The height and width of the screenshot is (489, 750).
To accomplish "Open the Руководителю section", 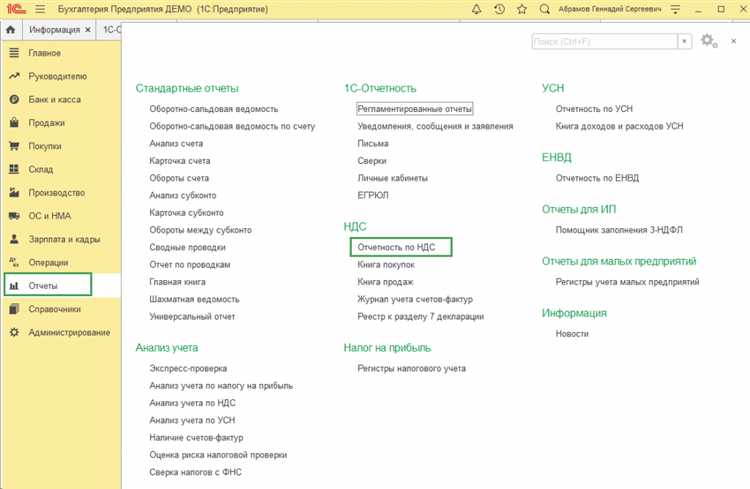I will click(57, 77).
